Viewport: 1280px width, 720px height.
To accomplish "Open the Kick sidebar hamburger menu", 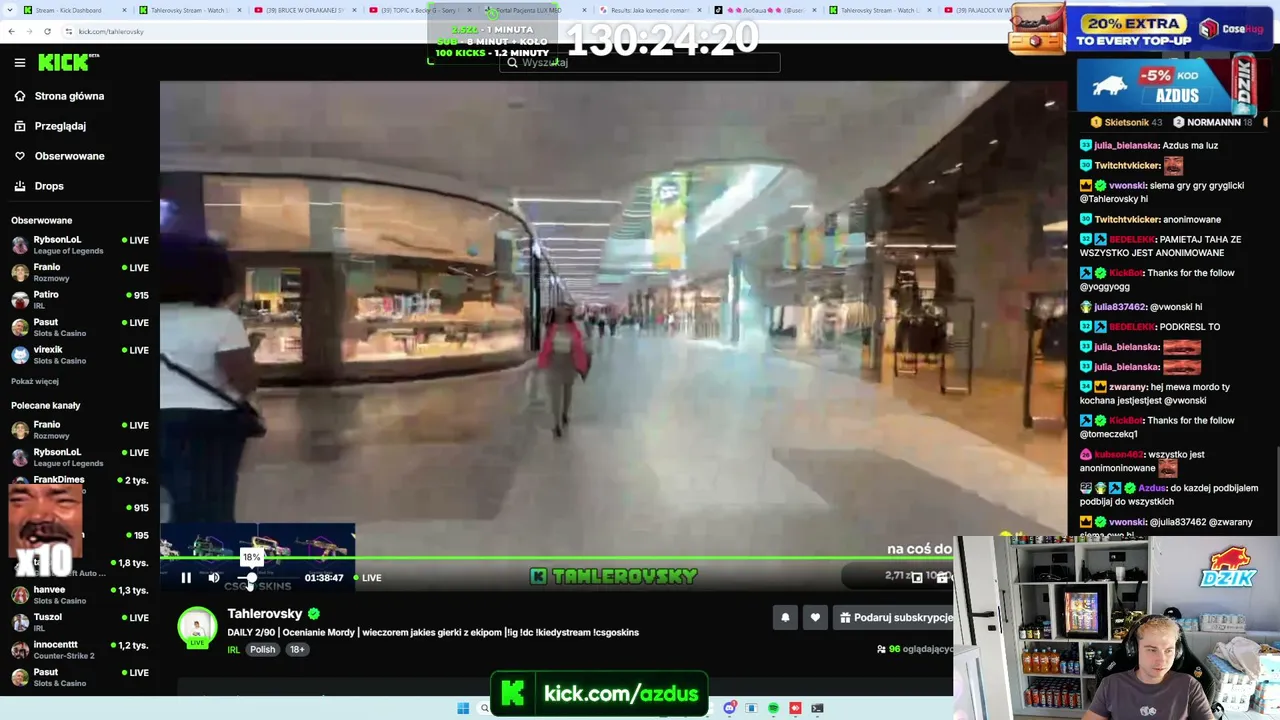I will [x=20, y=63].
